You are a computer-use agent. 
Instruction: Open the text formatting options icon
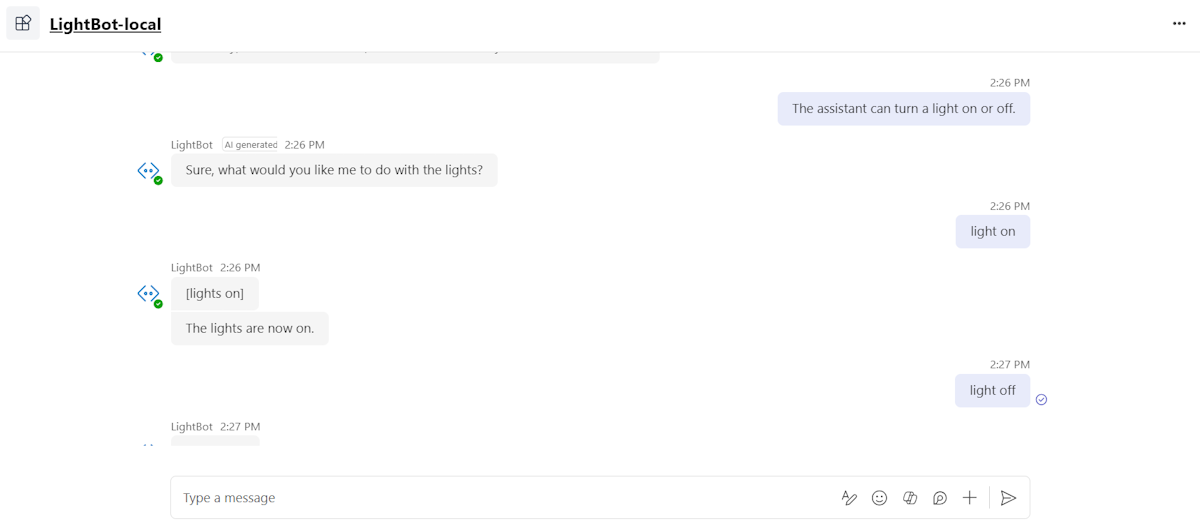coord(849,498)
